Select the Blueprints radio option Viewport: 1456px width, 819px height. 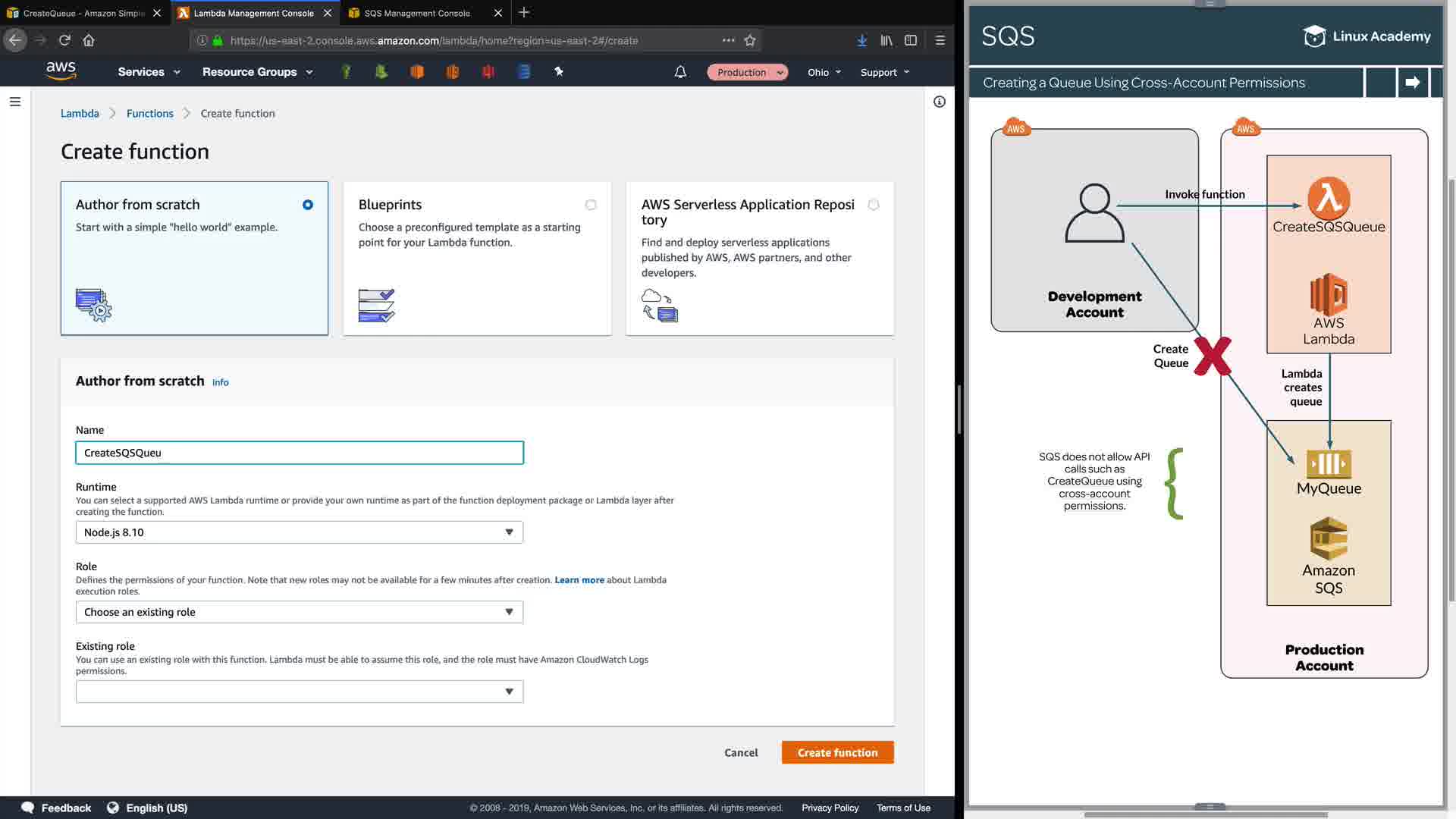click(591, 205)
